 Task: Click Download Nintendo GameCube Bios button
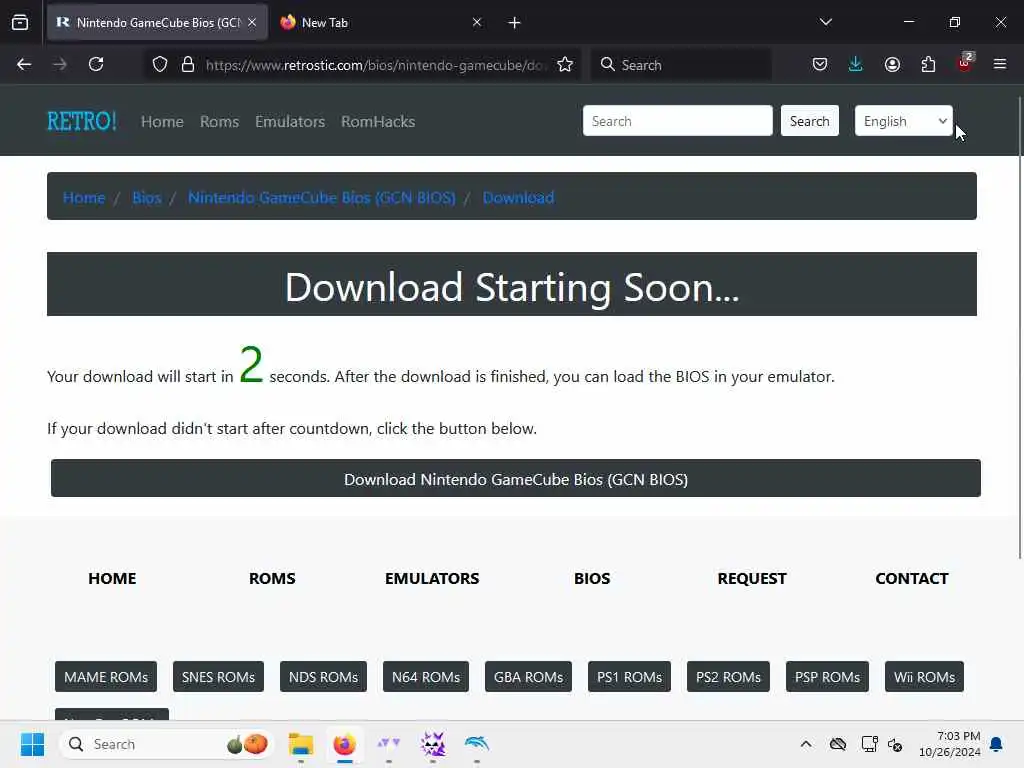(516, 479)
